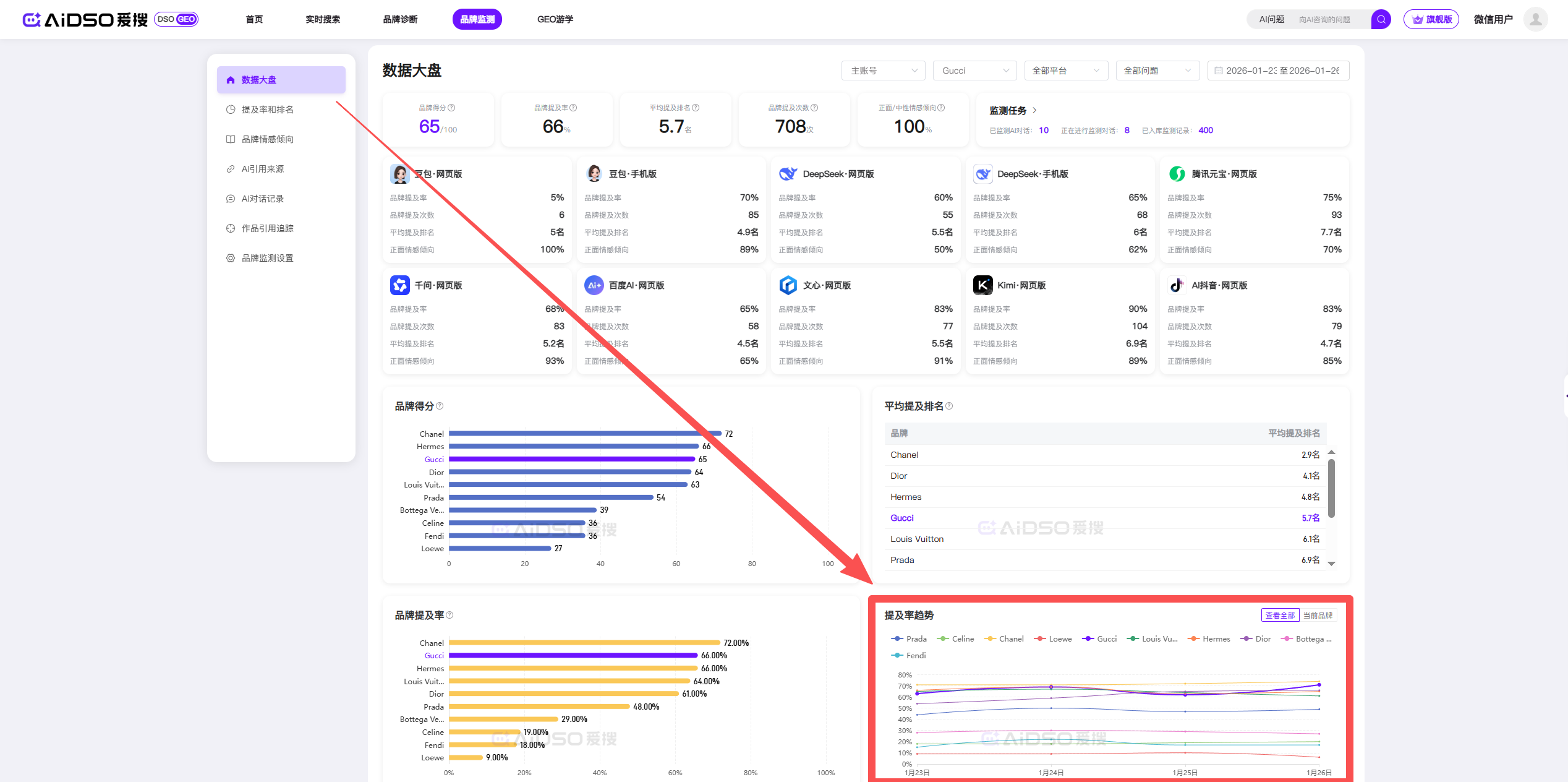Click the ranking table scrollbar down arrow
This screenshot has width=1568, height=782.
tap(1331, 564)
